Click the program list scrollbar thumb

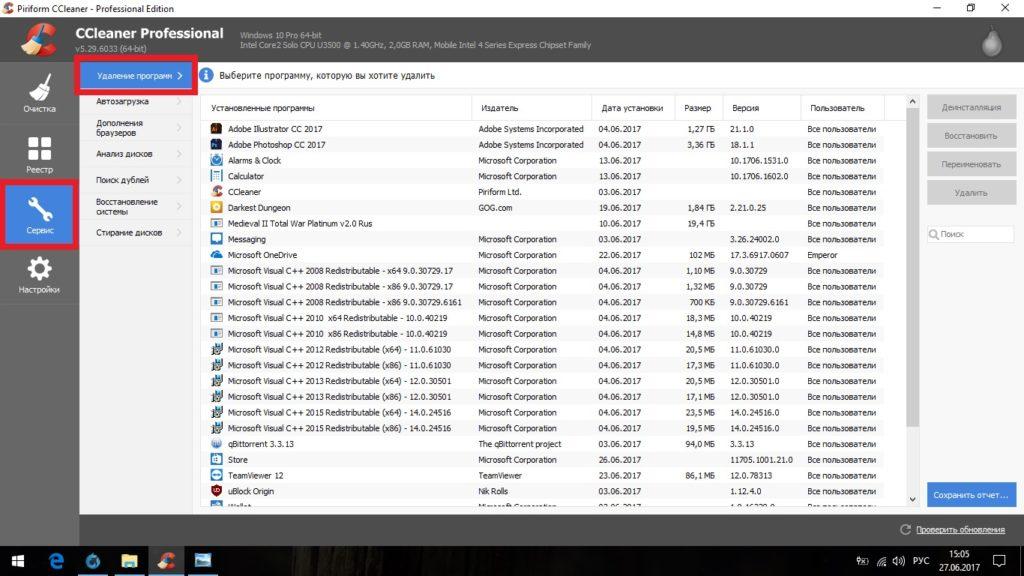pyautogui.click(x=912, y=268)
